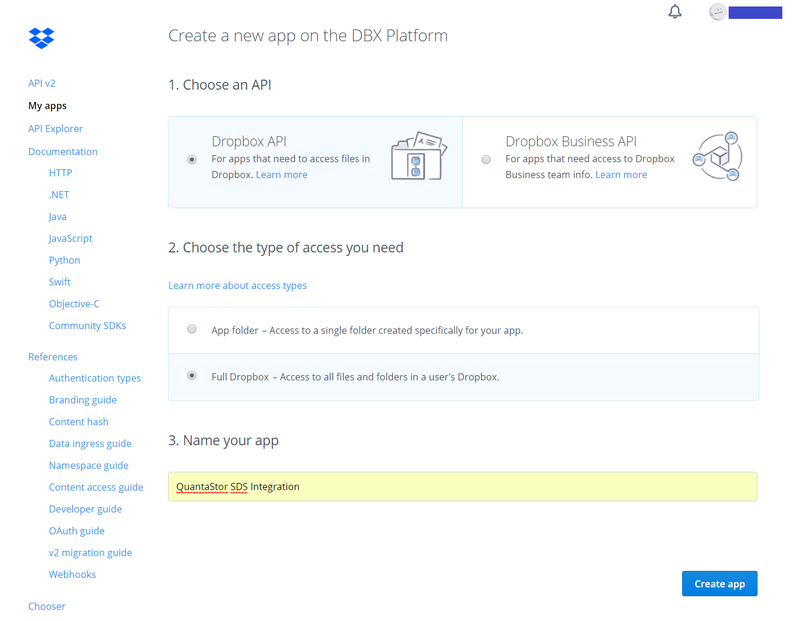Go to the Chooser page
Viewport: 800px width, 621px height.
point(46,606)
